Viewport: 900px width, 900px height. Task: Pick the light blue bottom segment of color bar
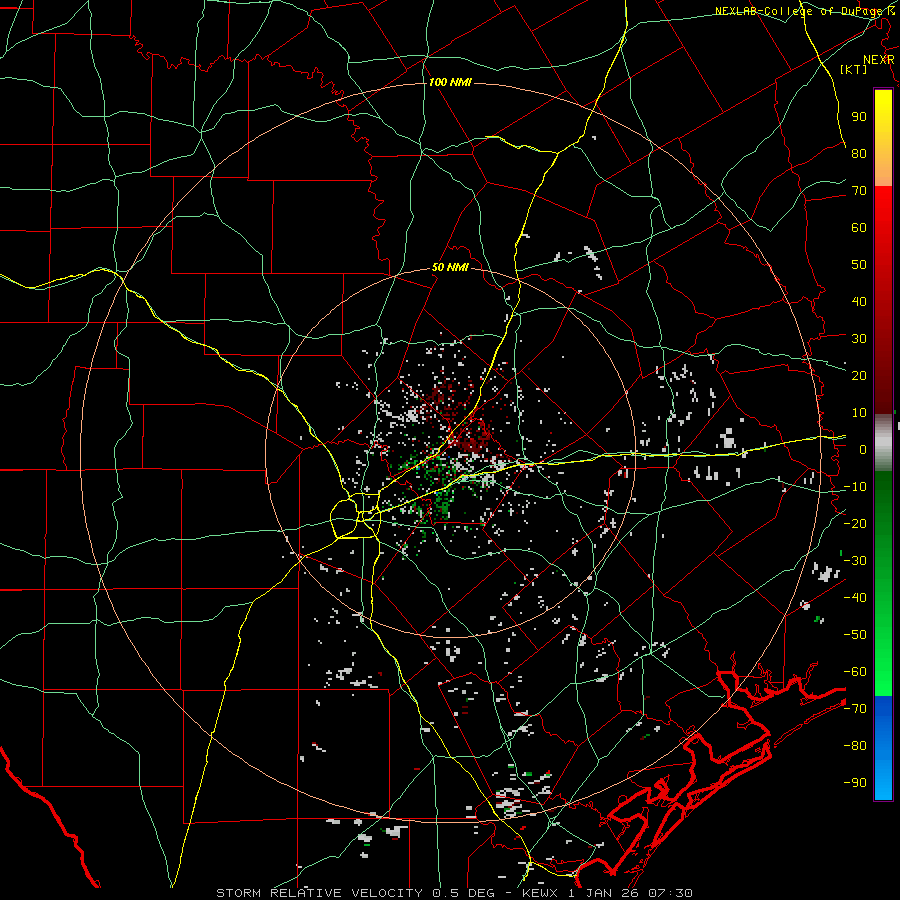pyautogui.click(x=883, y=781)
